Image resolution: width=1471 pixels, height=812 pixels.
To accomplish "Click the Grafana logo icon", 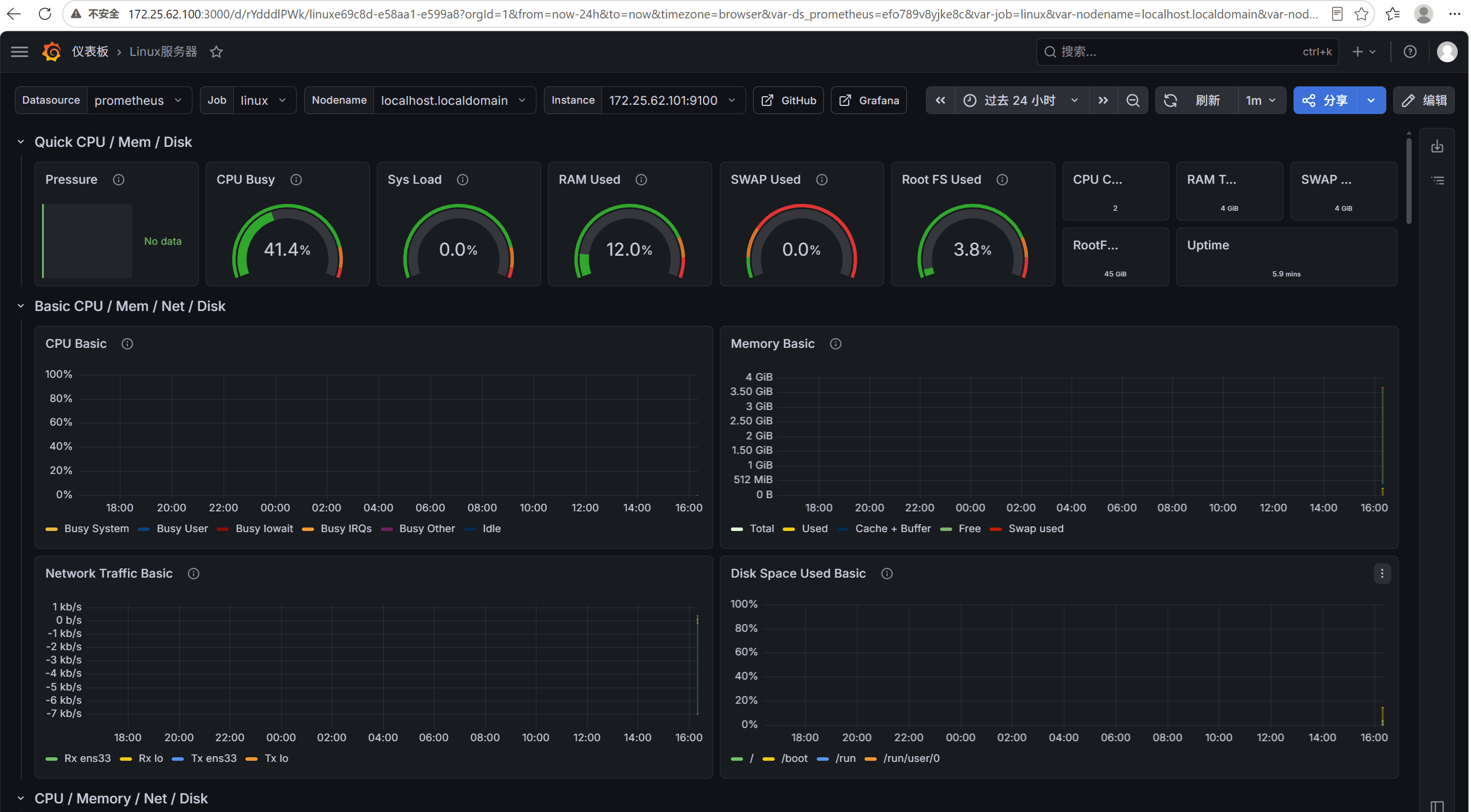I will [x=51, y=52].
